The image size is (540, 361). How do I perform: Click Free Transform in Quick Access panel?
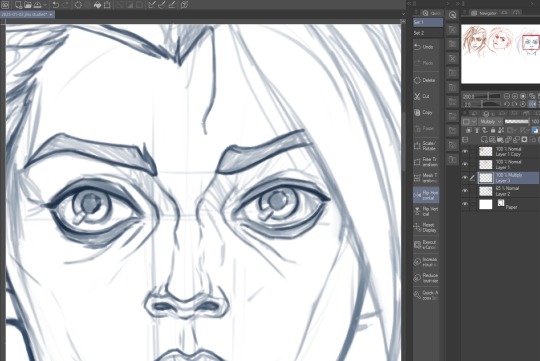click(x=426, y=162)
